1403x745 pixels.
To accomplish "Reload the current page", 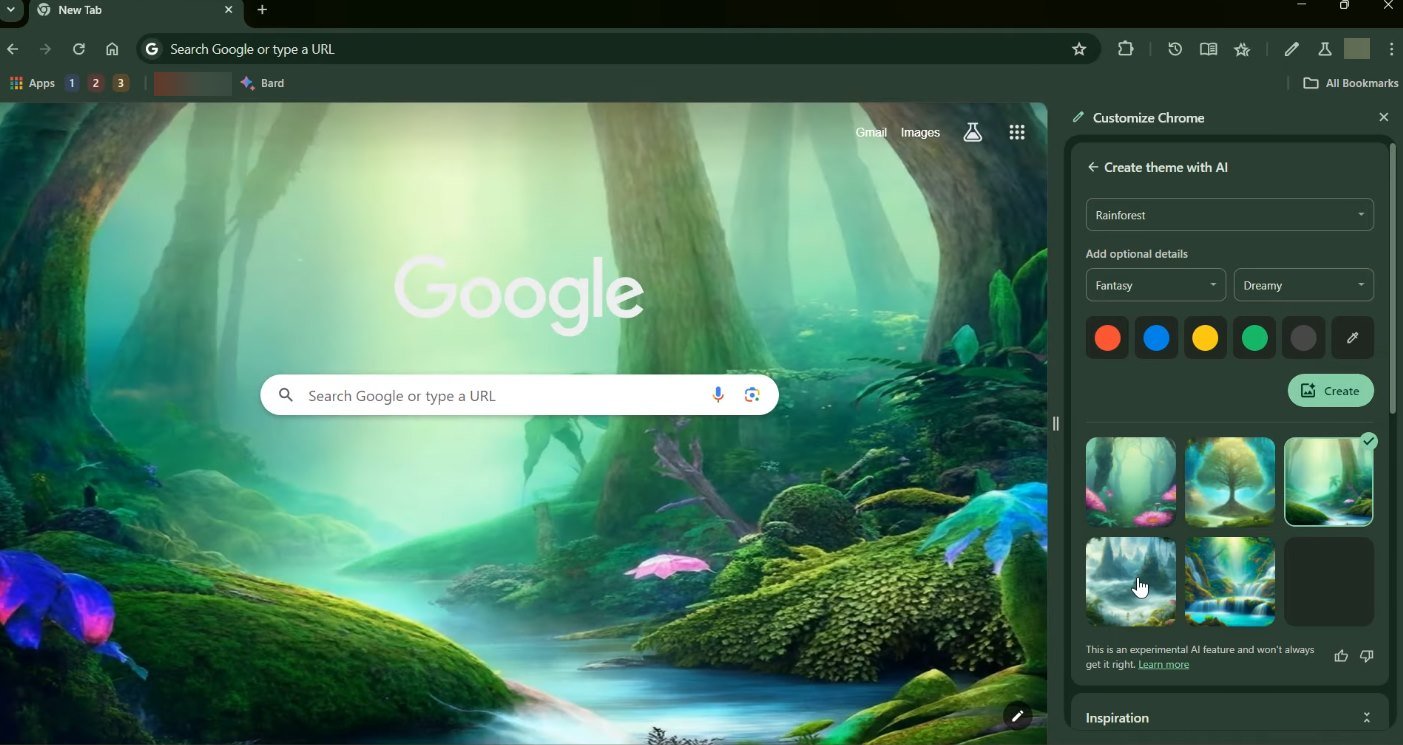I will pos(79,49).
